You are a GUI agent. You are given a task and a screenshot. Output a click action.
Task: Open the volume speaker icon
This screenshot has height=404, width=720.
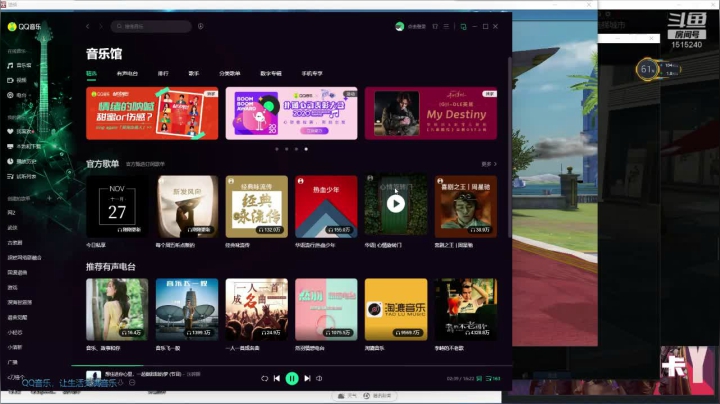pyautogui.click(x=319, y=379)
